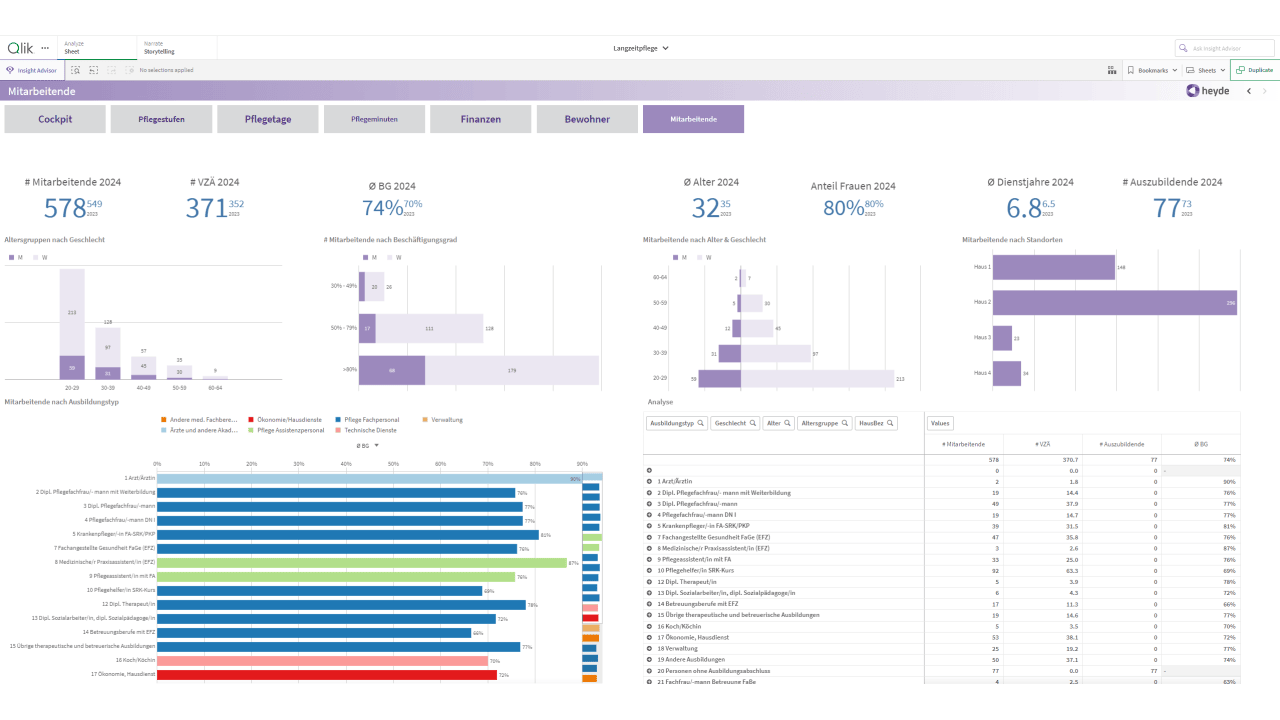Click the Duplicate button
This screenshot has width=1280, height=720.
(1255, 70)
